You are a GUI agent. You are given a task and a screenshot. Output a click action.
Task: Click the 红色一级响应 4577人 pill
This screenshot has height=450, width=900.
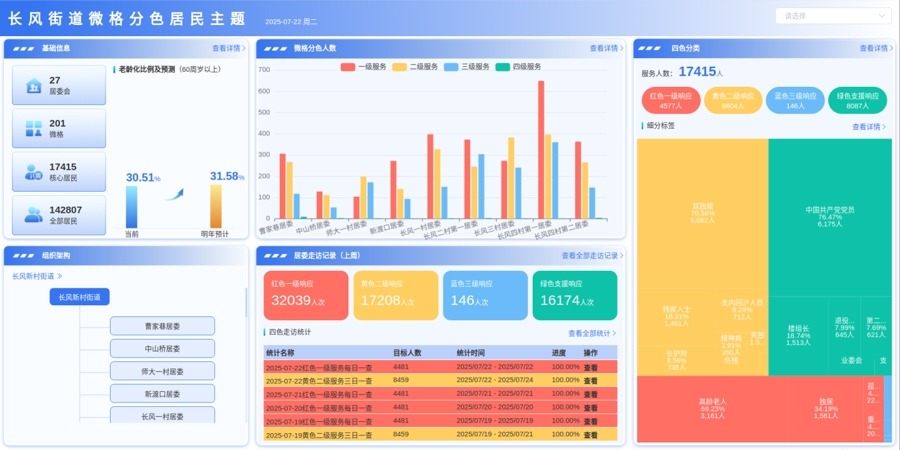pyautogui.click(x=670, y=100)
